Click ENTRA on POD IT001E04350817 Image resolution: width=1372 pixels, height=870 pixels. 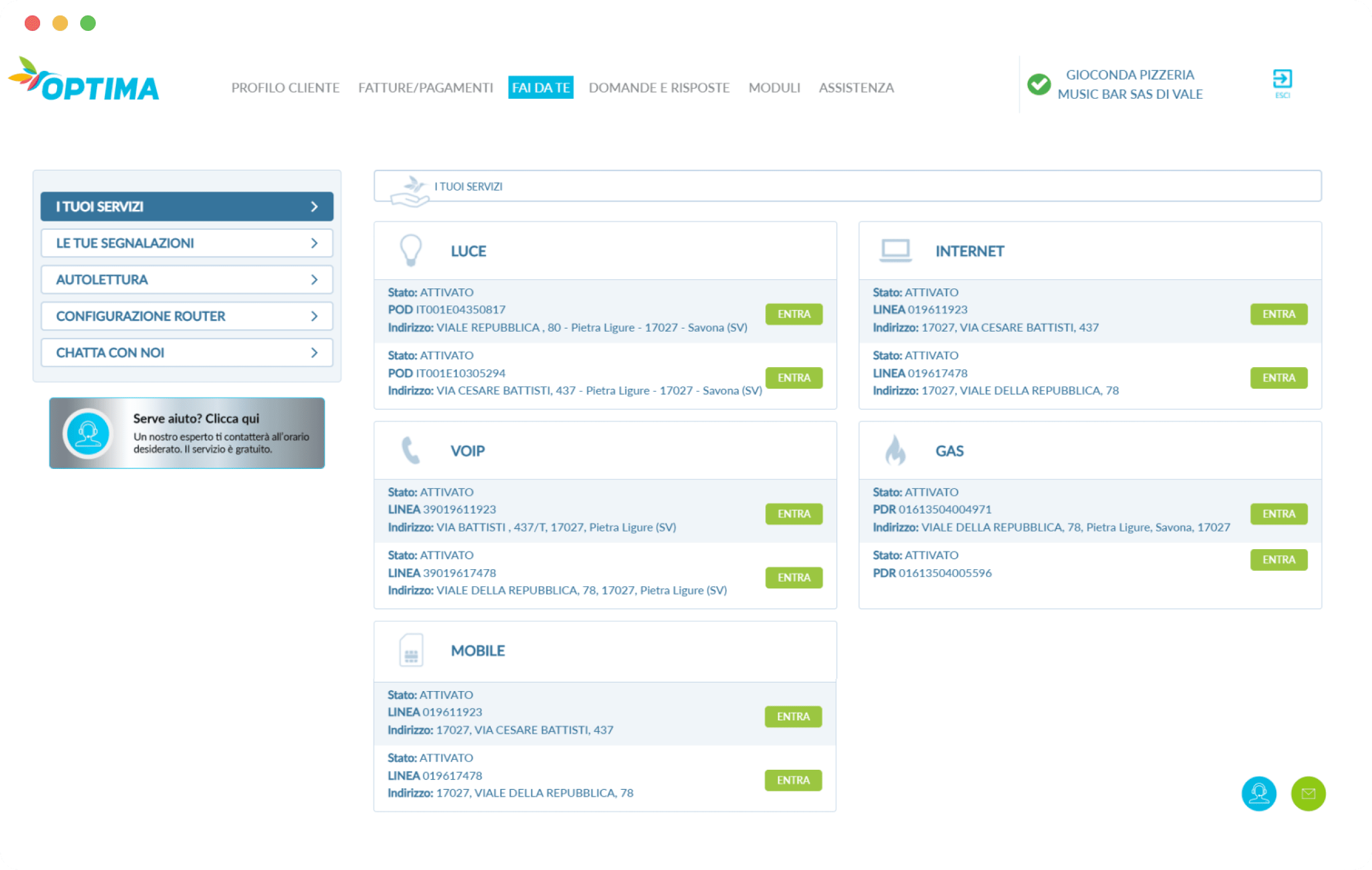click(x=793, y=314)
